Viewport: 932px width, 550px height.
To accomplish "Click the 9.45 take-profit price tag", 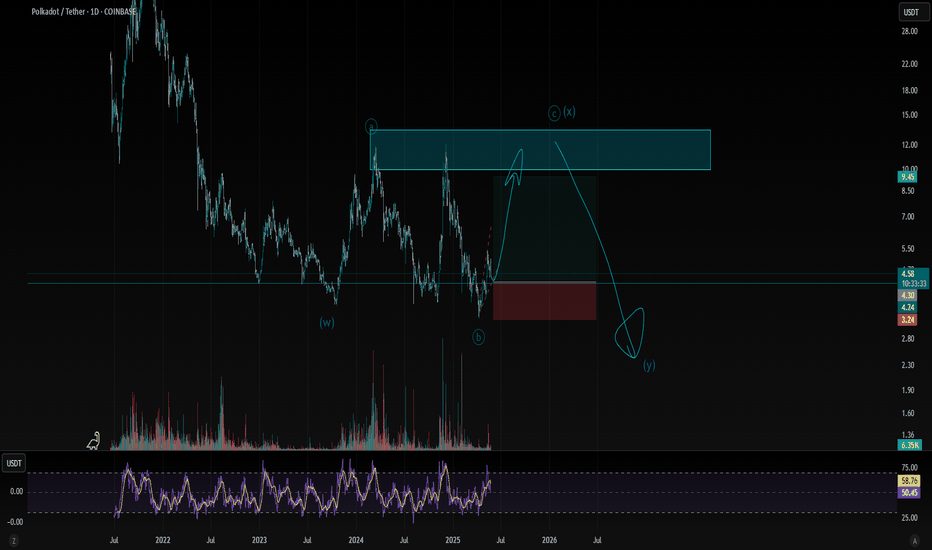I will pyautogui.click(x=907, y=177).
